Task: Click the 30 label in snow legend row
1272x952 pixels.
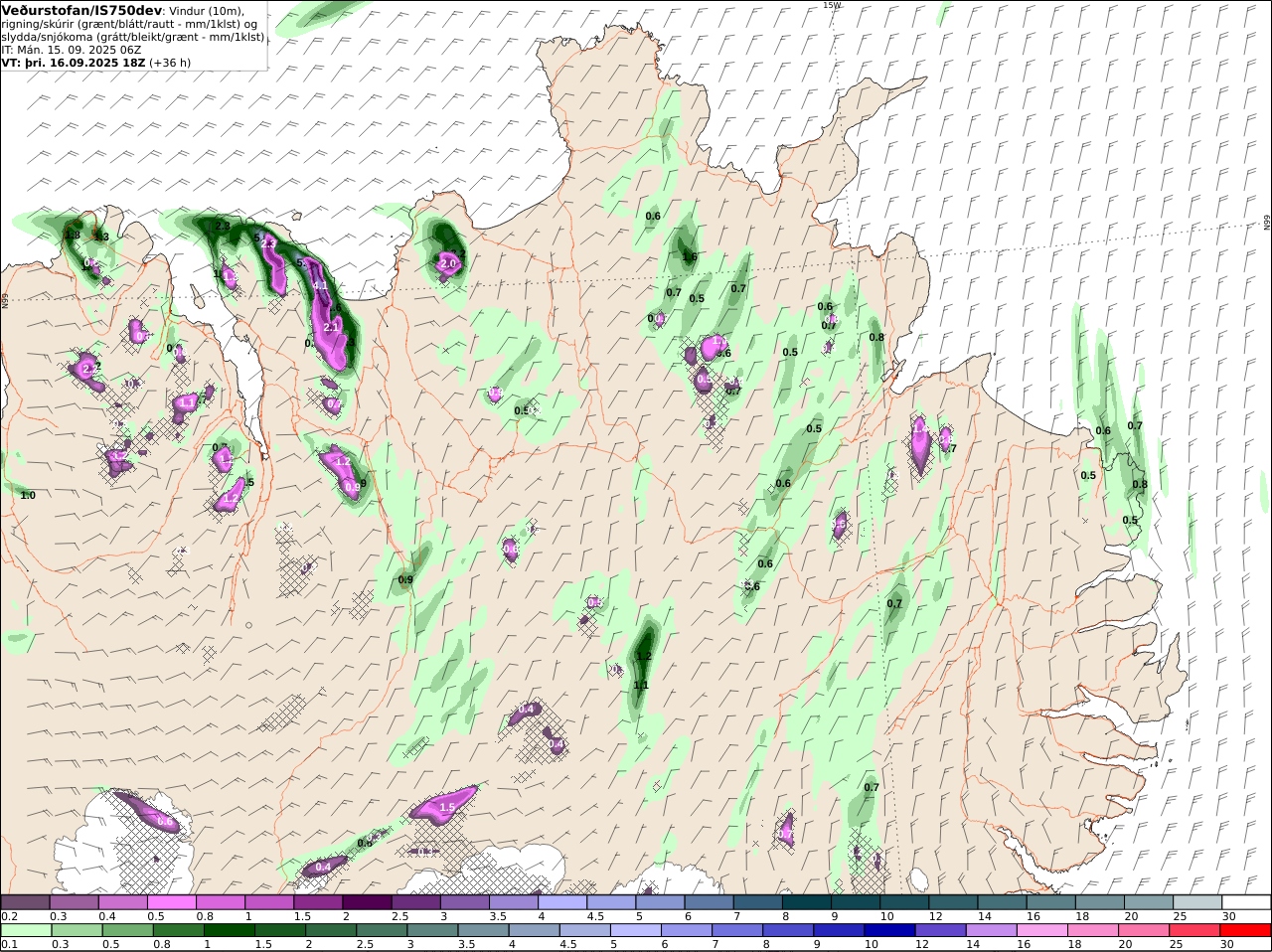Action: tap(1228, 916)
